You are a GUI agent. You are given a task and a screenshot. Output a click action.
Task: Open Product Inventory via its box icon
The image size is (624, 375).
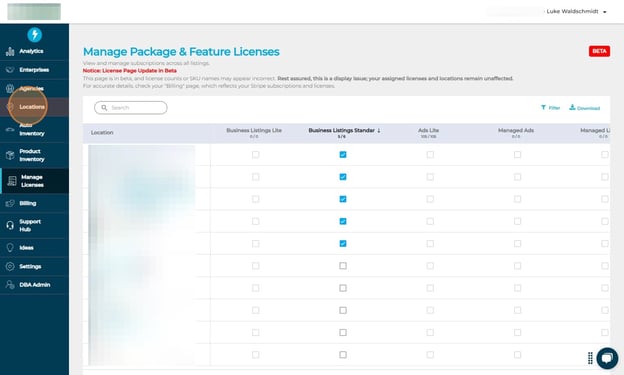point(10,155)
